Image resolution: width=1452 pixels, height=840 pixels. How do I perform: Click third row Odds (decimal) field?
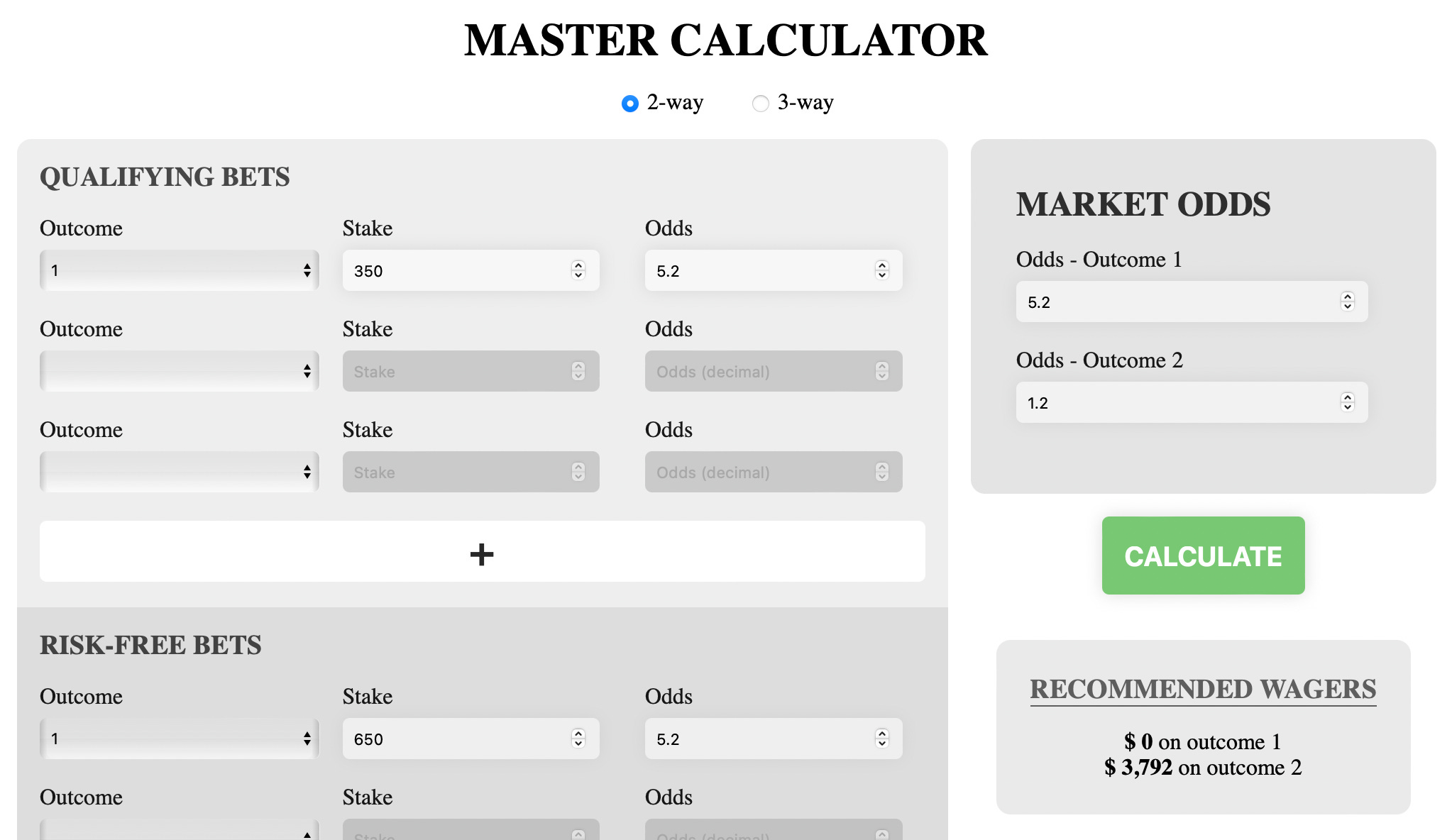tap(759, 472)
